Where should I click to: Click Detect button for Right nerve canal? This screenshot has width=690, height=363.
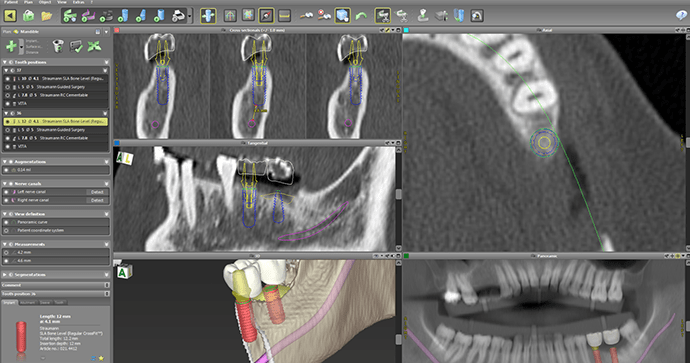point(97,200)
